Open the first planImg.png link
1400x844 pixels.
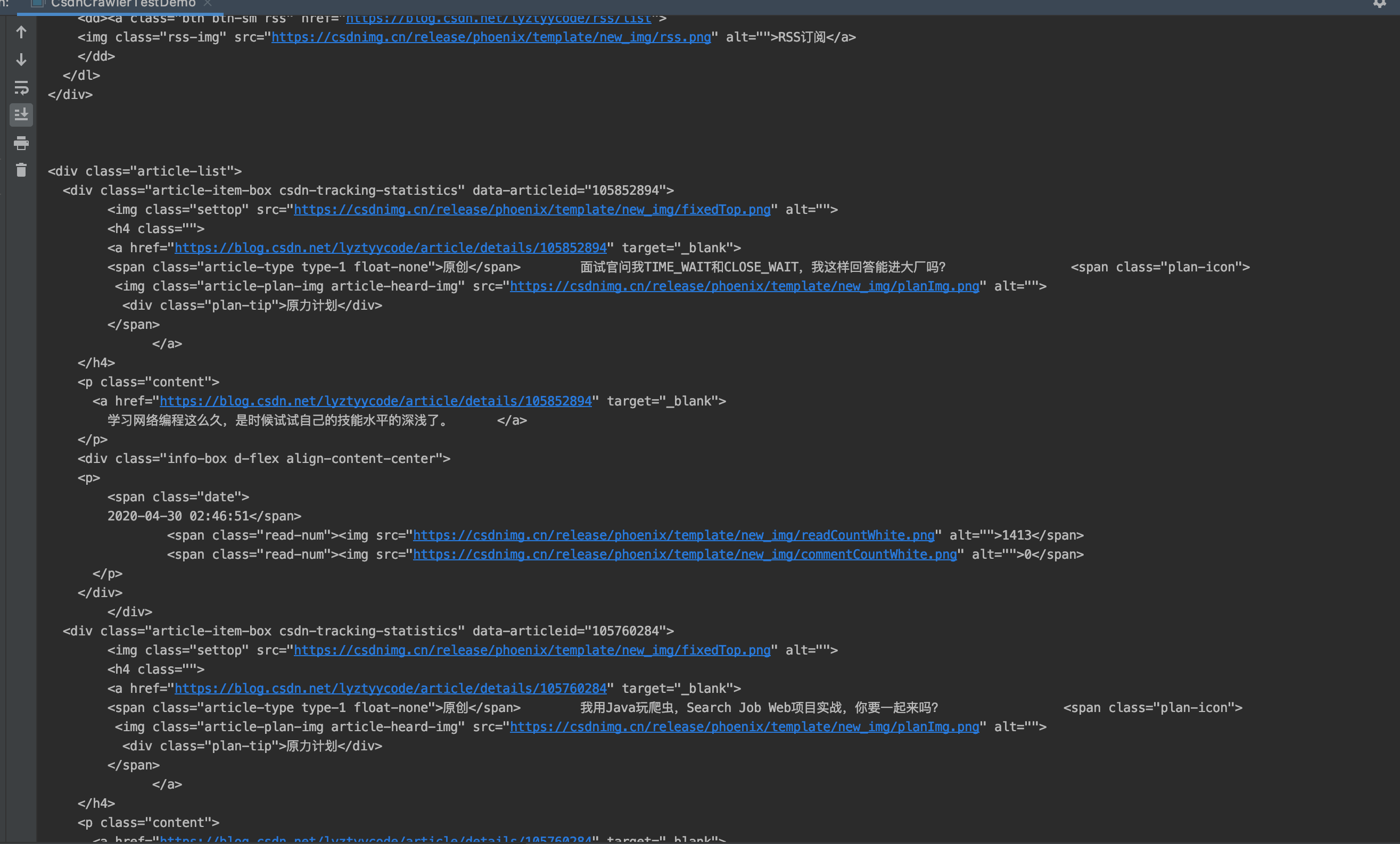point(744,286)
